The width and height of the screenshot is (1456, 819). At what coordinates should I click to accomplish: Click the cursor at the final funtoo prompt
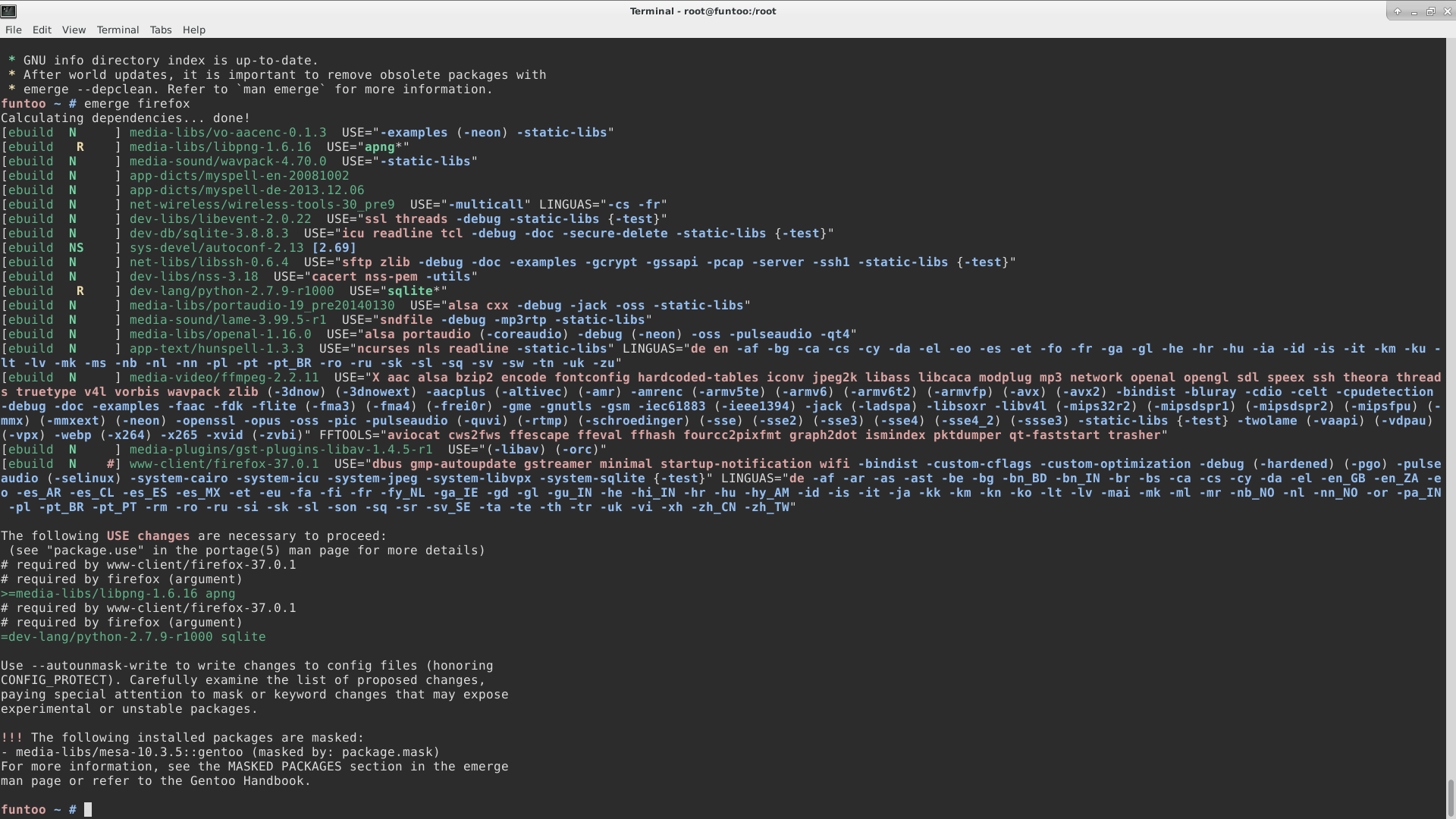[88, 810]
